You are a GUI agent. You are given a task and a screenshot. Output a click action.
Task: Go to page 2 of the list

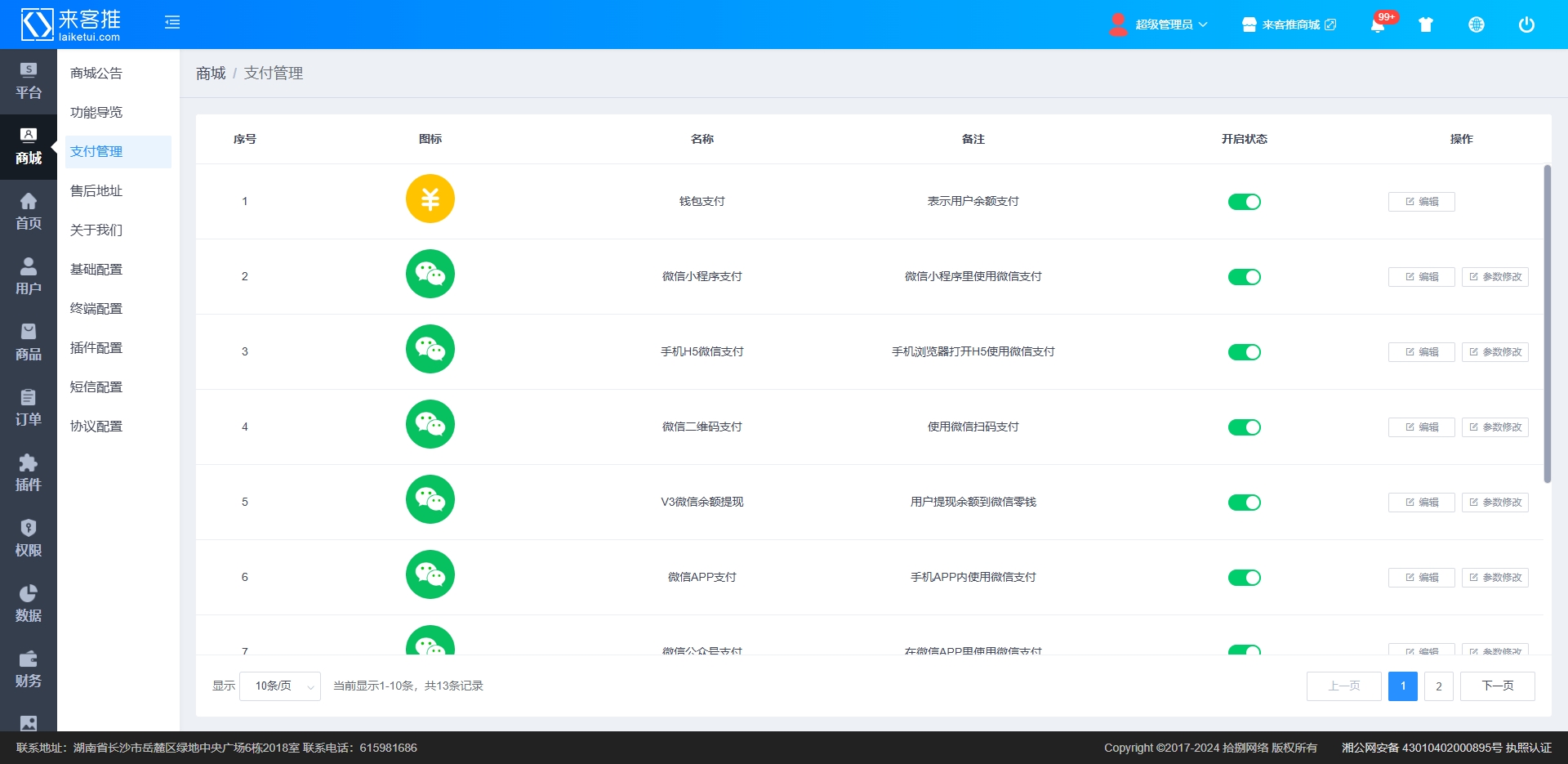(x=1438, y=686)
